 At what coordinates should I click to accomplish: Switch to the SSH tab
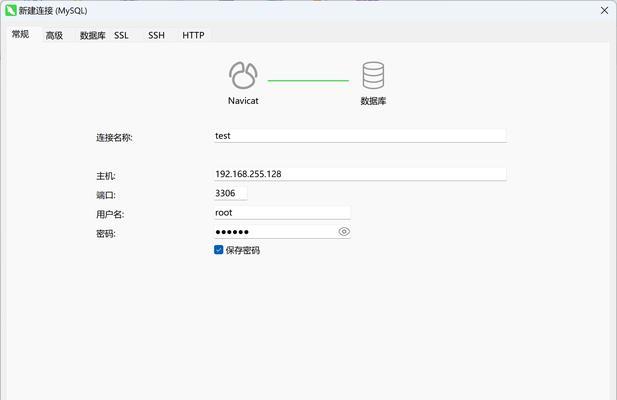click(156, 35)
